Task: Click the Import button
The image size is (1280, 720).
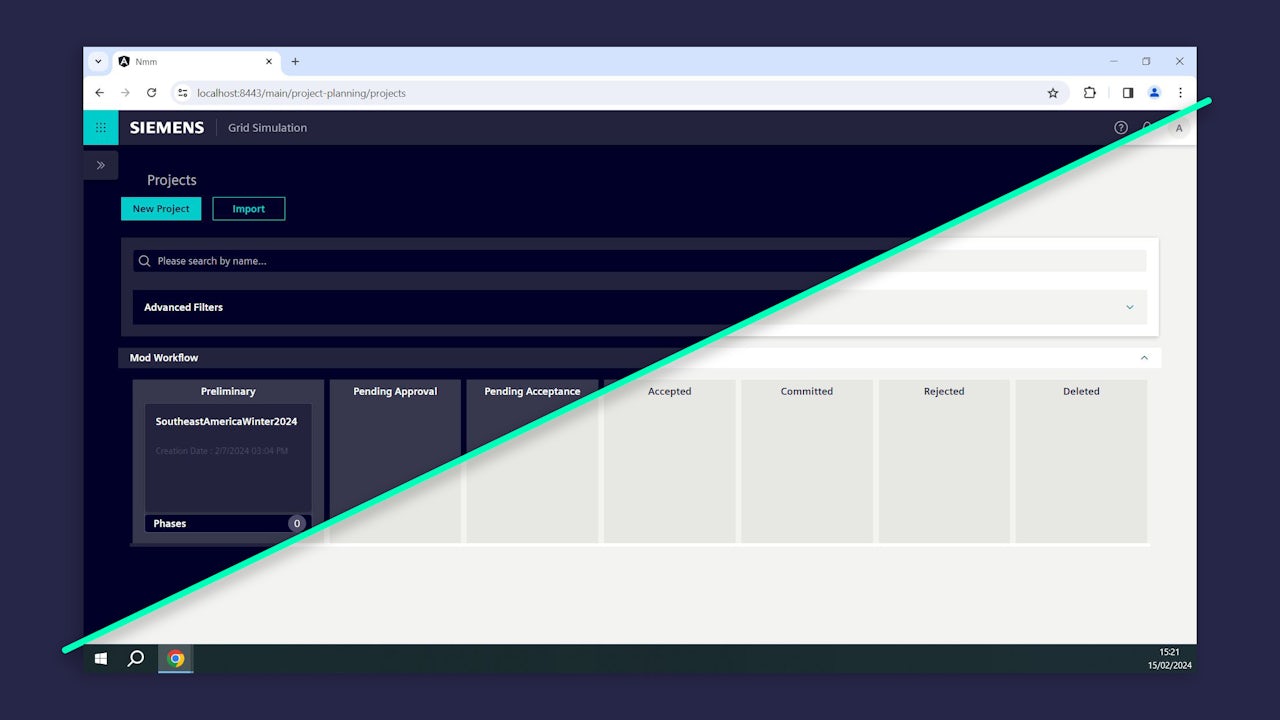Action: coord(248,208)
